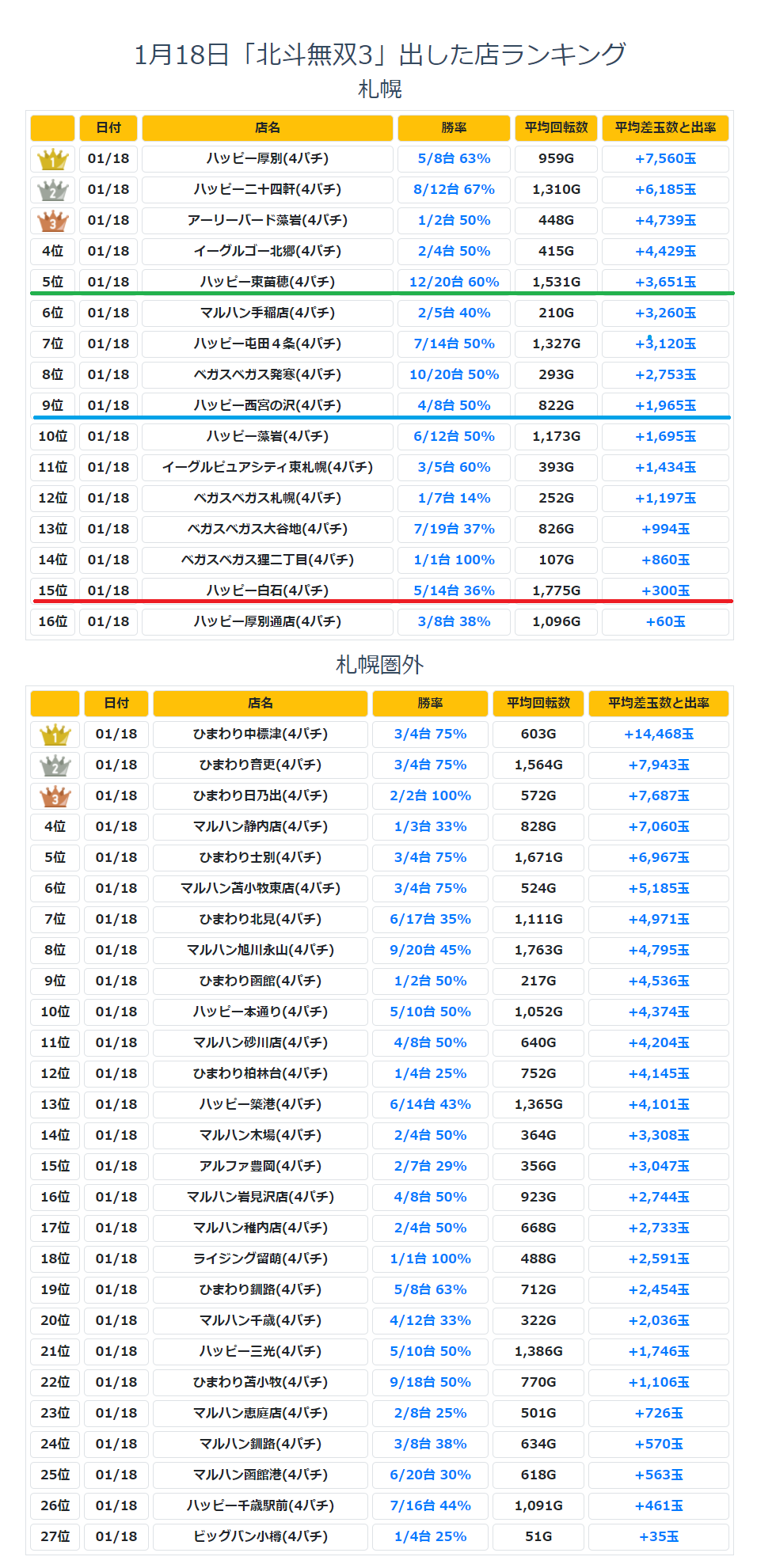Open the 2/2台 100% link
The height and width of the screenshot is (1568, 776).
click(430, 795)
